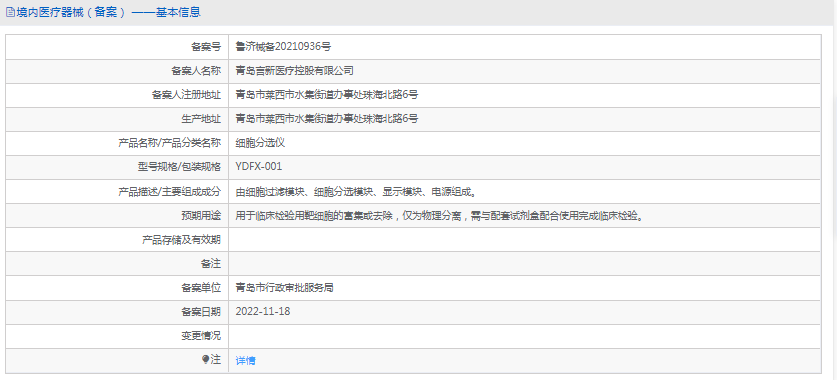Select the model value YDFX-001
The height and width of the screenshot is (380, 837).
click(259, 167)
